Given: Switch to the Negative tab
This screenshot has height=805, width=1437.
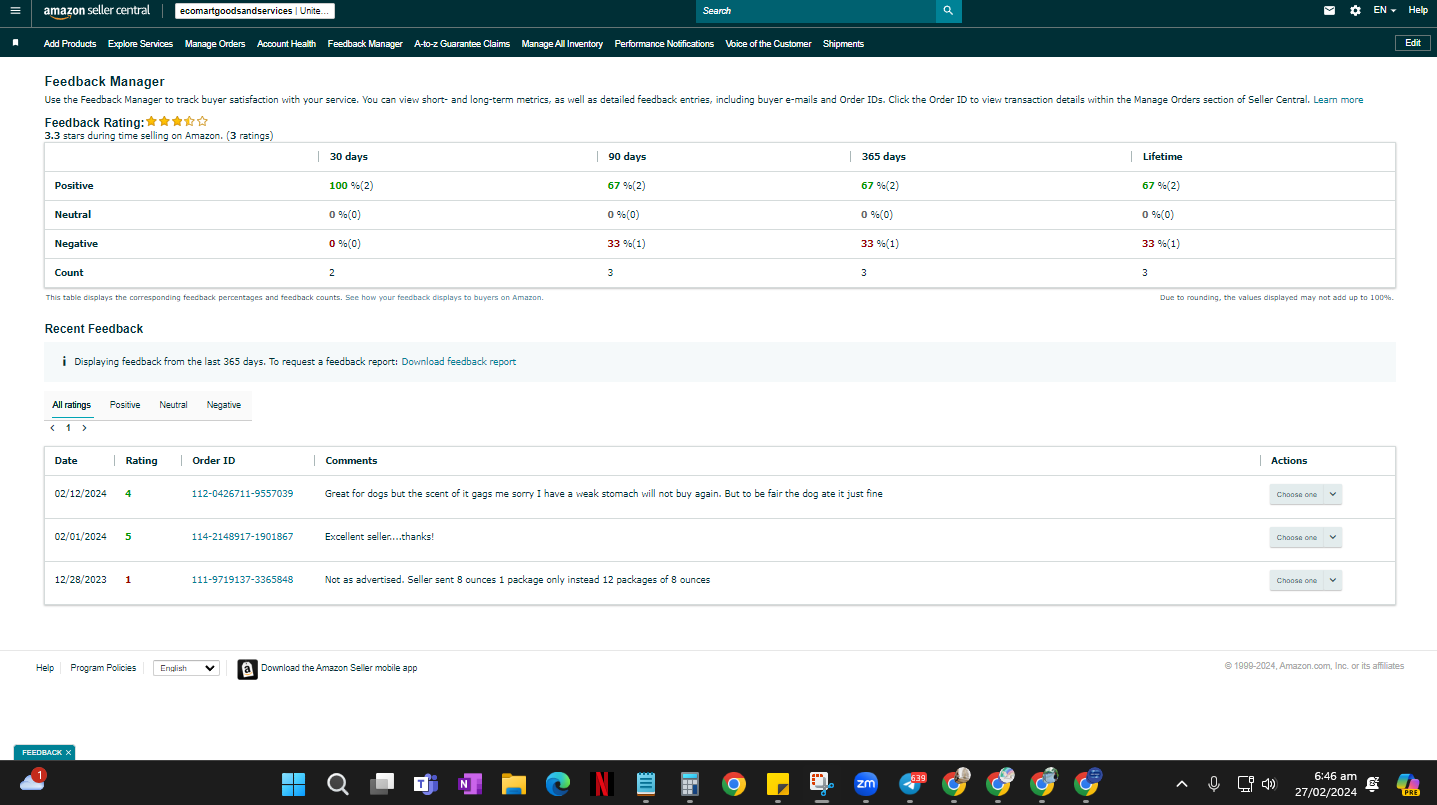Looking at the screenshot, I should click(224, 405).
